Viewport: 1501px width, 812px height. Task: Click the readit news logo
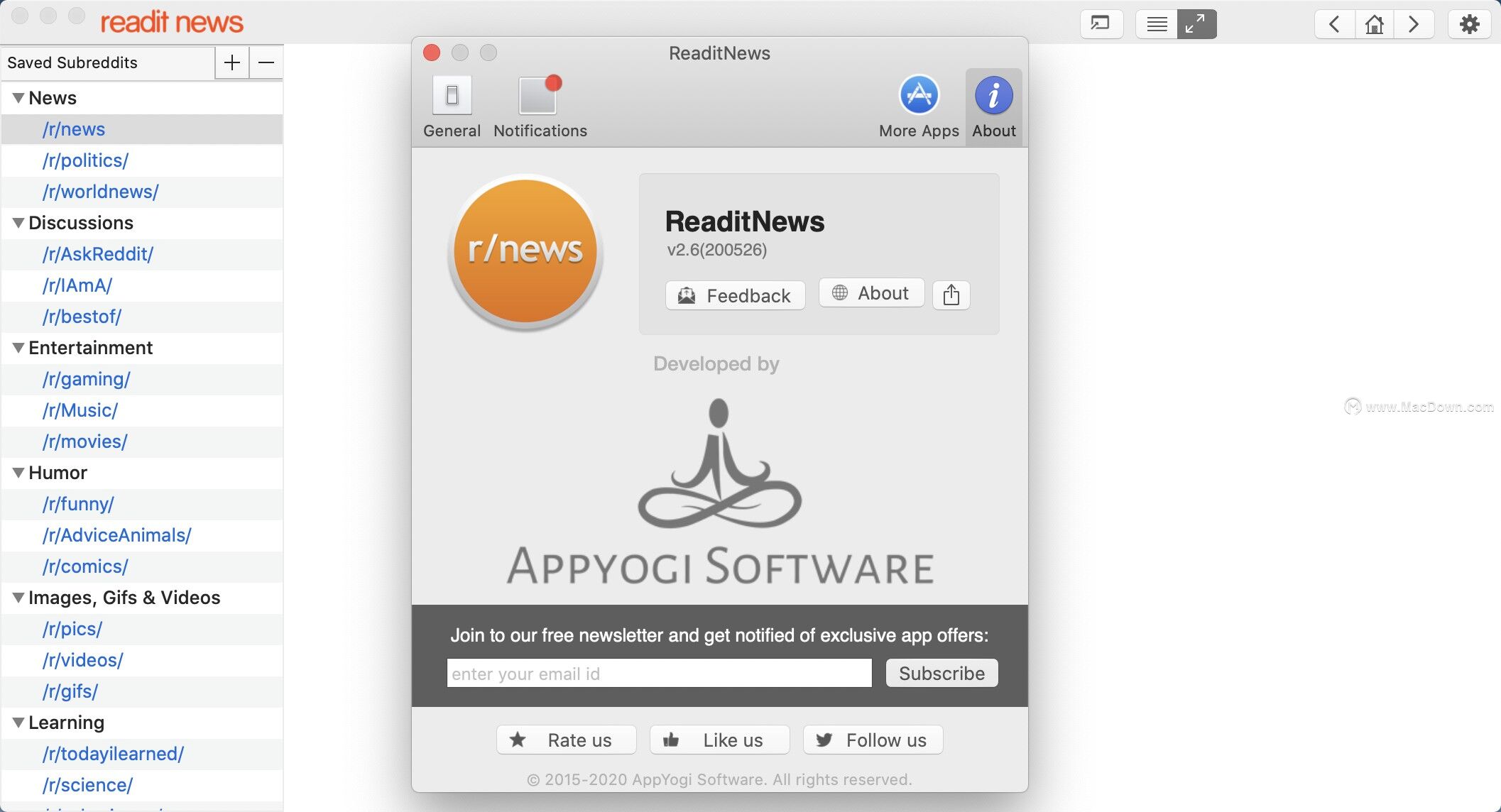[x=172, y=22]
